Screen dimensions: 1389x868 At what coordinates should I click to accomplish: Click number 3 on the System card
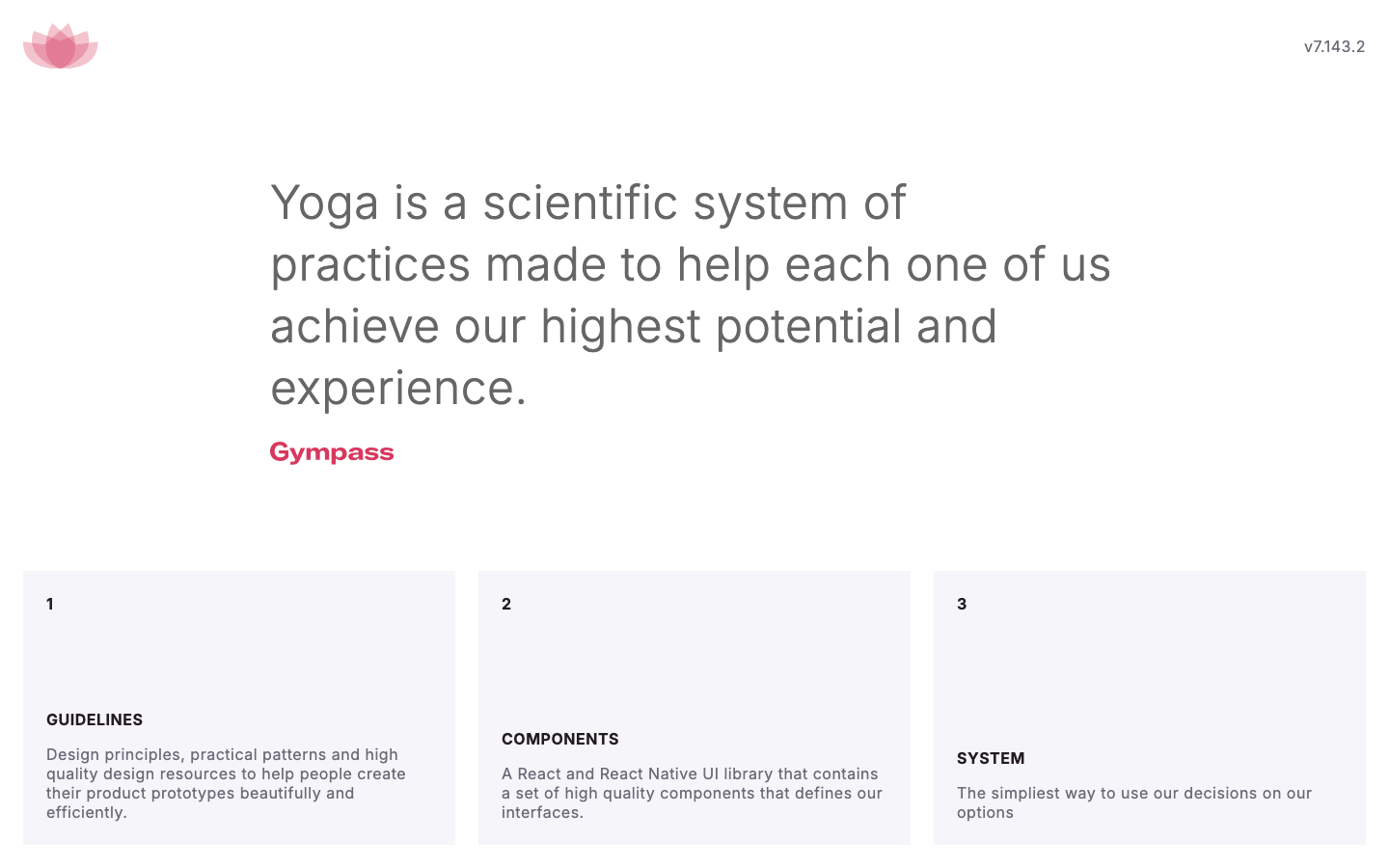962,604
